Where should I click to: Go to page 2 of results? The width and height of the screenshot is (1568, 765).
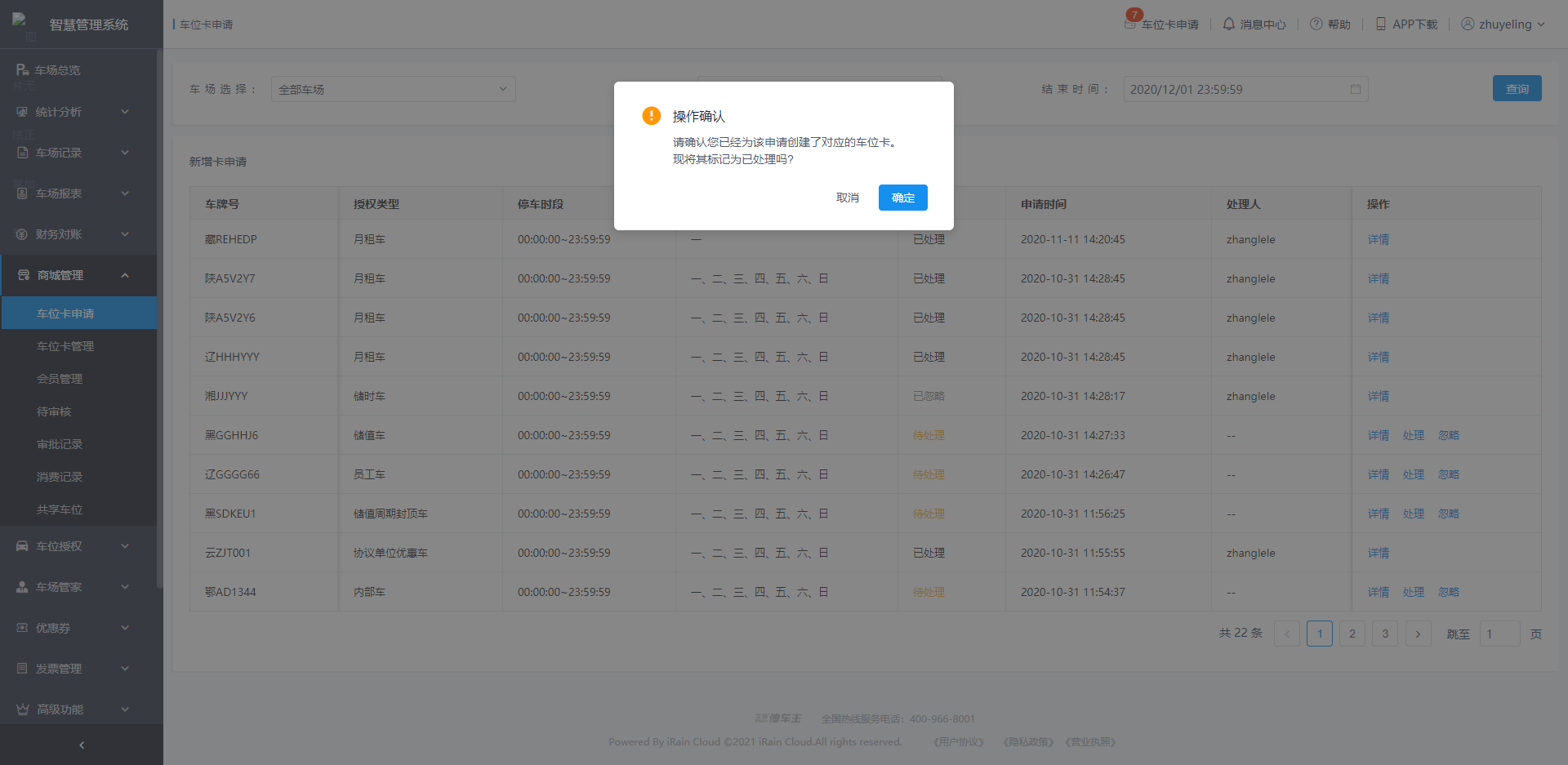tap(1352, 634)
